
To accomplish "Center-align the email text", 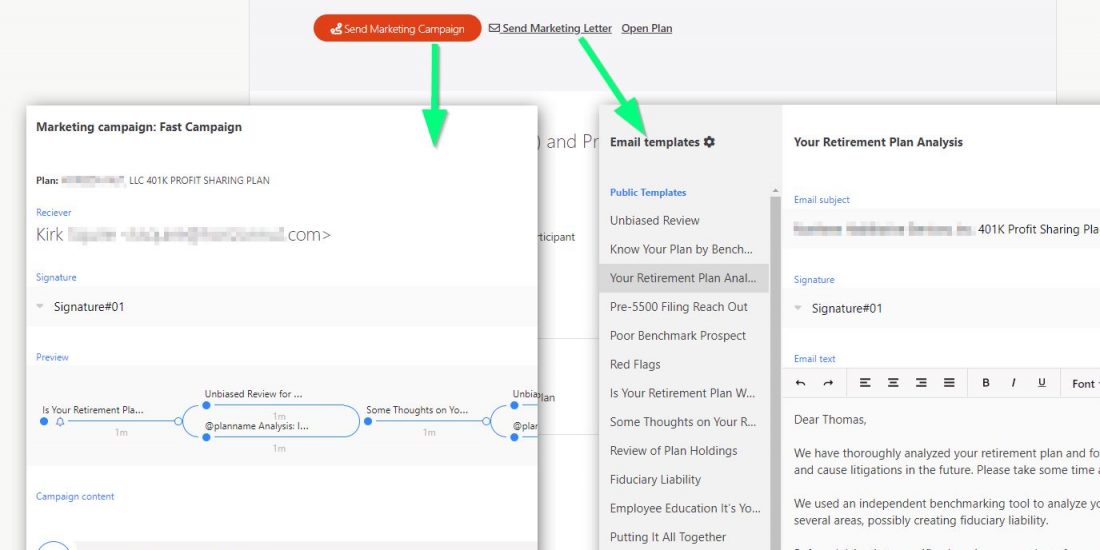I will 893,383.
